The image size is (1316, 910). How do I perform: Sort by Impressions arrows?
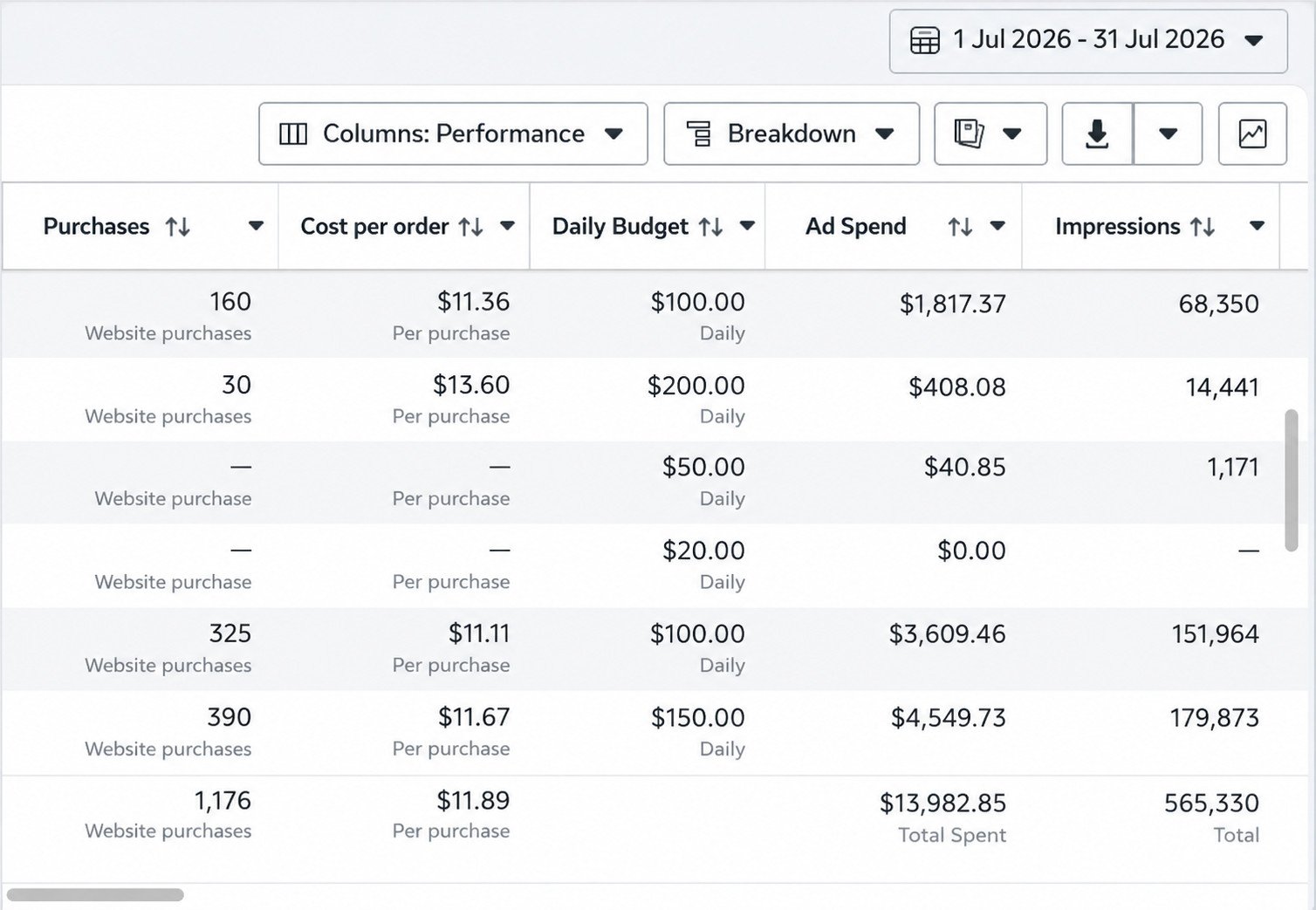[1203, 227]
